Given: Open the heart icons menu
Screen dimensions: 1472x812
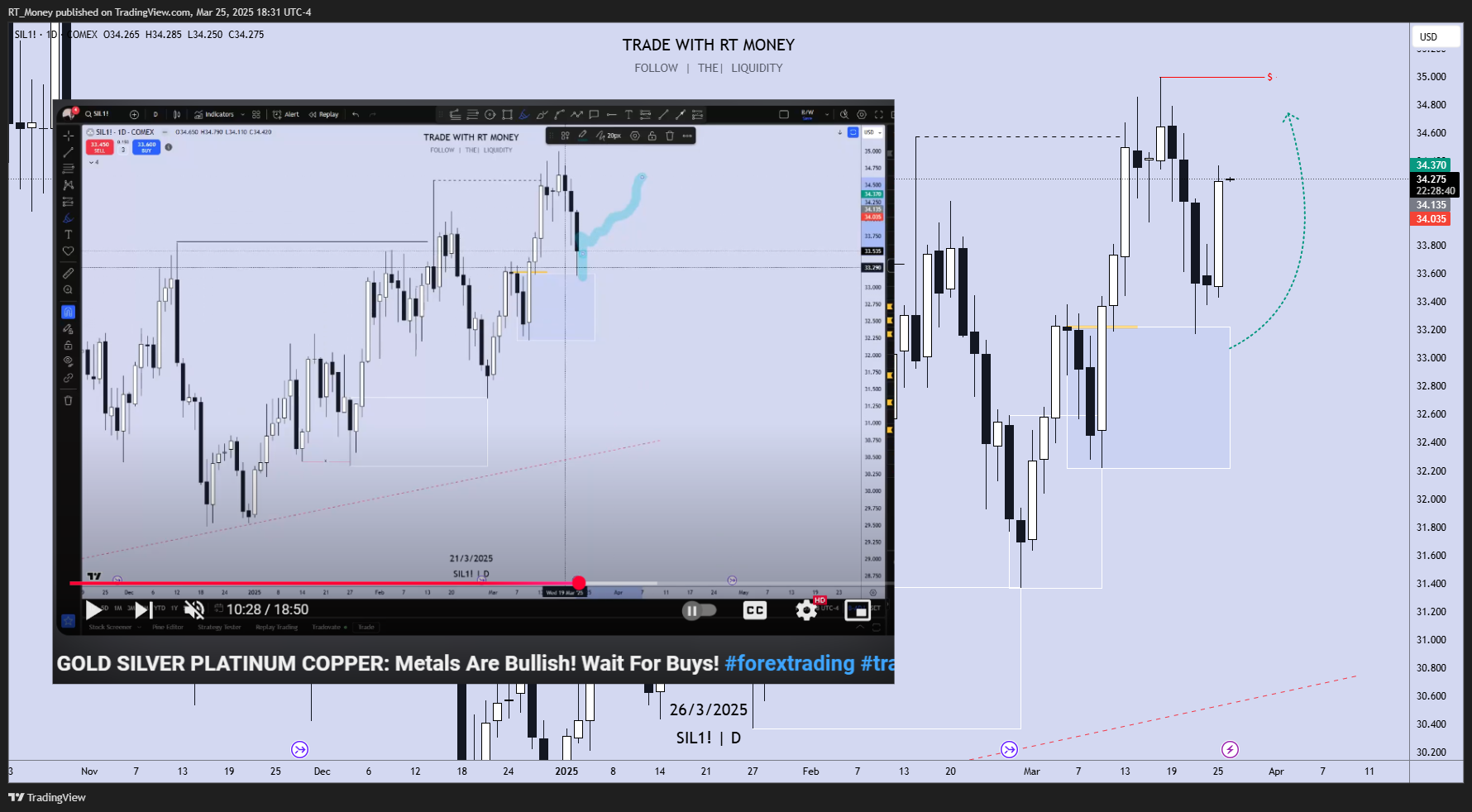Looking at the screenshot, I should tap(68, 251).
